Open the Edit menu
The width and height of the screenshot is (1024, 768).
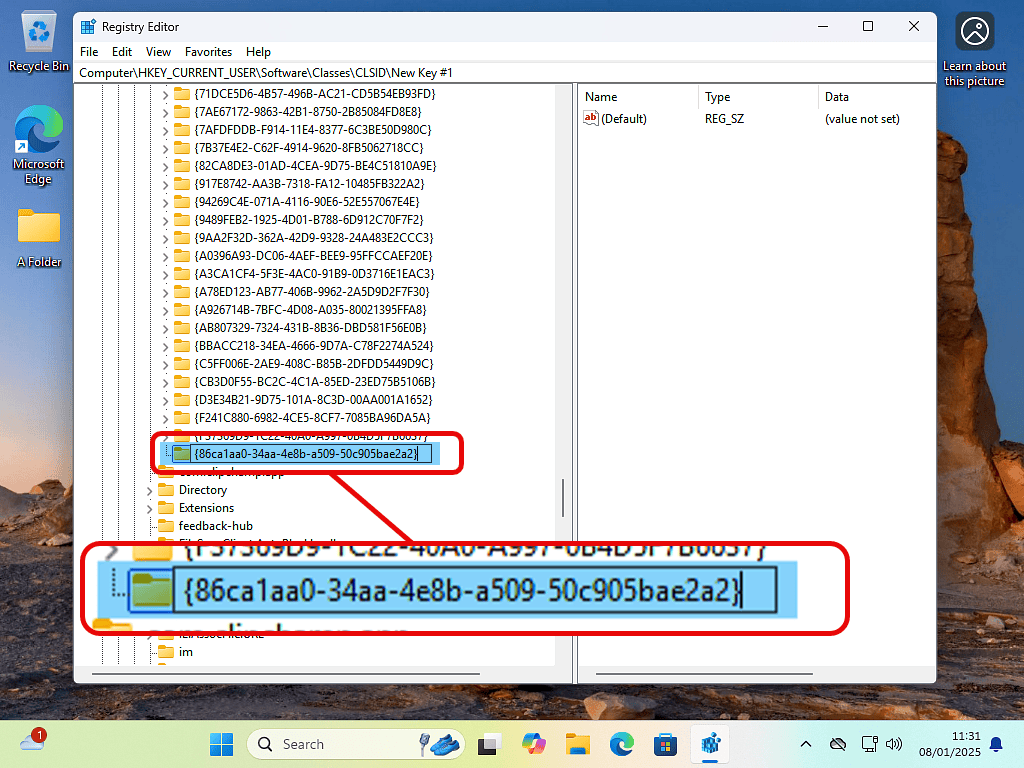[x=122, y=52]
